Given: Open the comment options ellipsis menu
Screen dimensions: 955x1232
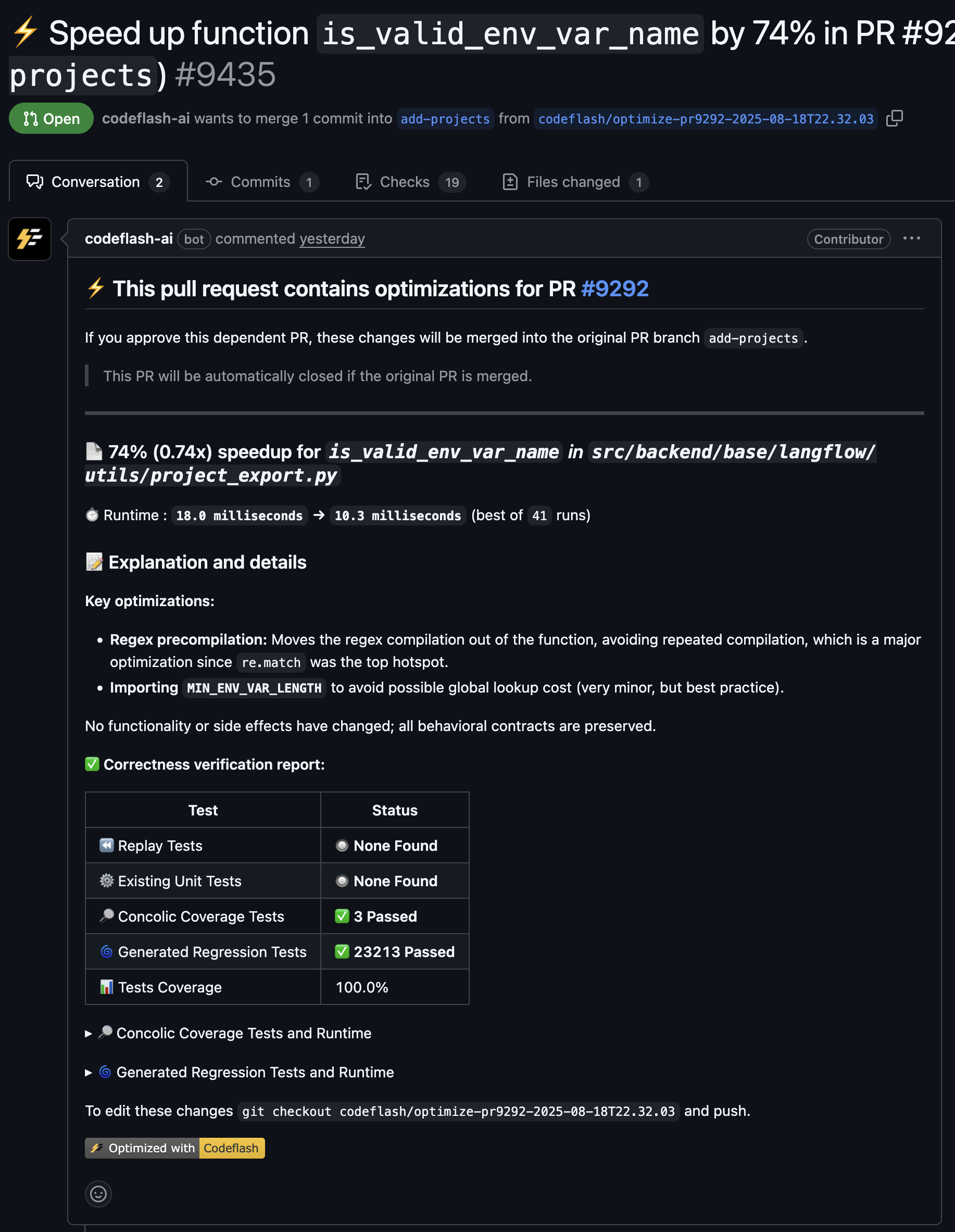Looking at the screenshot, I should pos(911,238).
